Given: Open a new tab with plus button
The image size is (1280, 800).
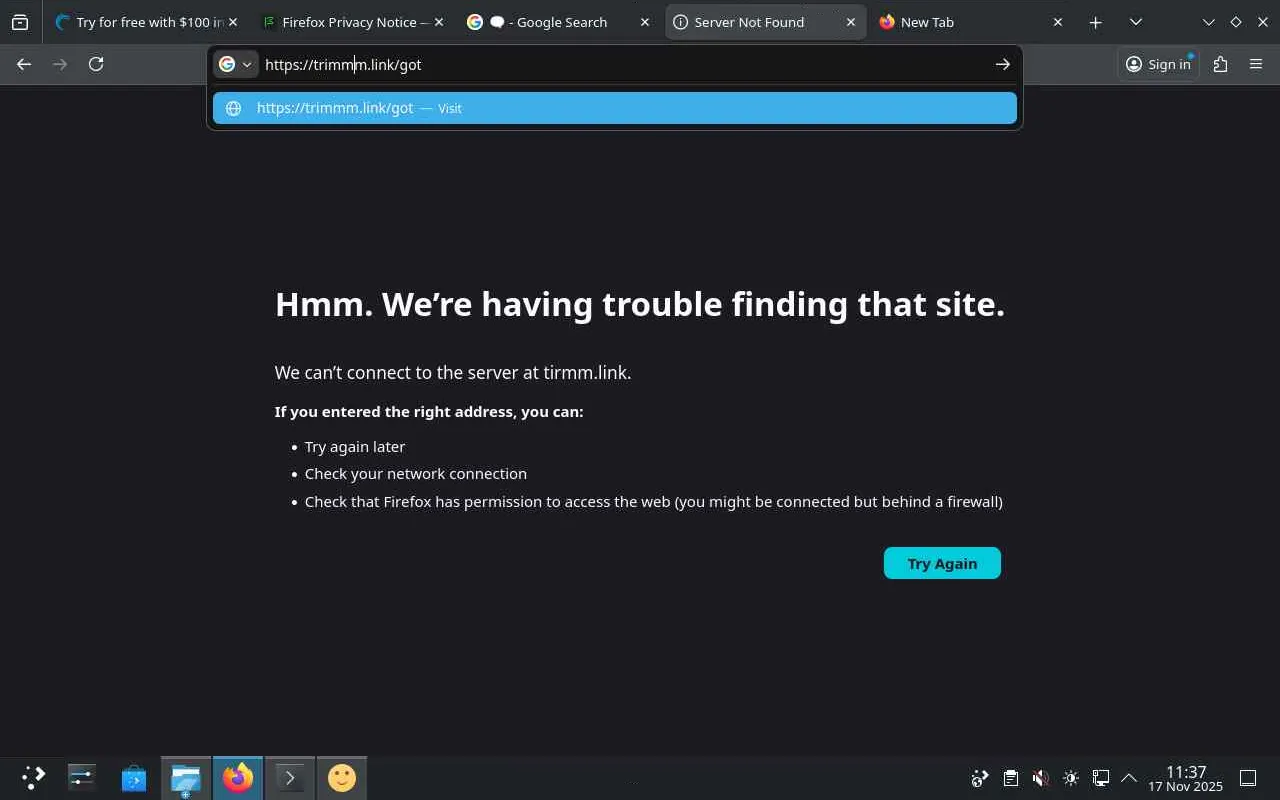Looking at the screenshot, I should click(1096, 22).
